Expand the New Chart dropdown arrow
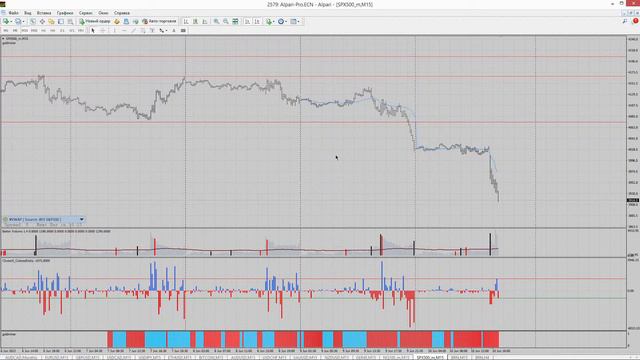640x360 pixels. click(x=11, y=21)
